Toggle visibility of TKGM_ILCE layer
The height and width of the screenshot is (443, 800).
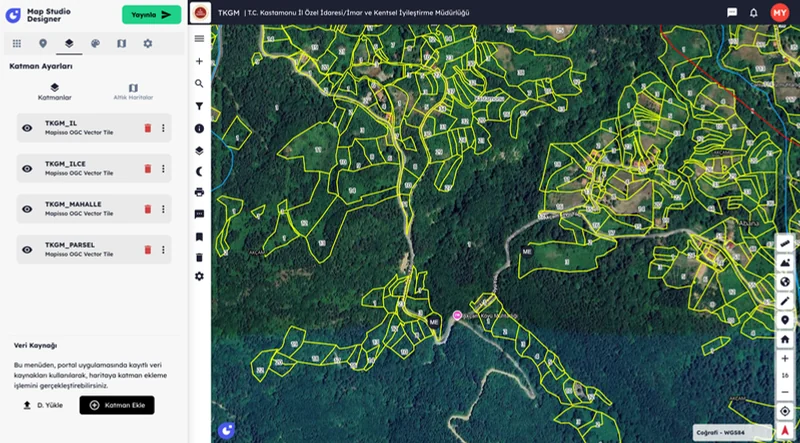27,168
